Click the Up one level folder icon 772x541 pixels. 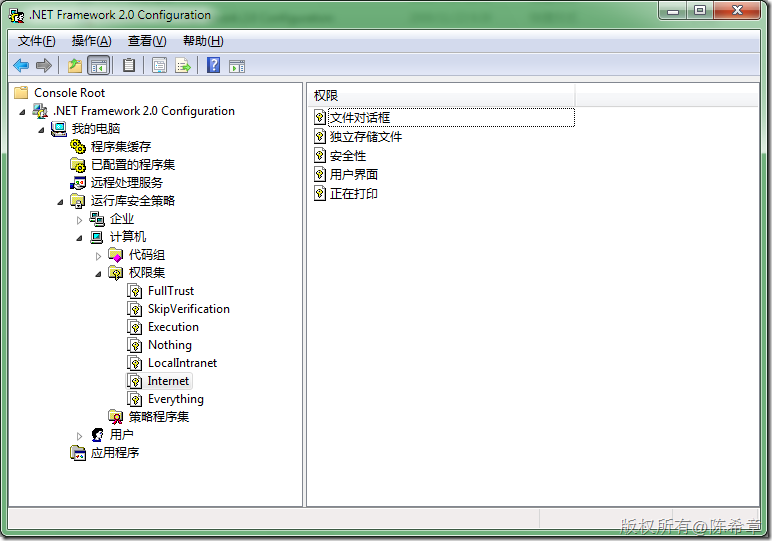(x=75, y=65)
